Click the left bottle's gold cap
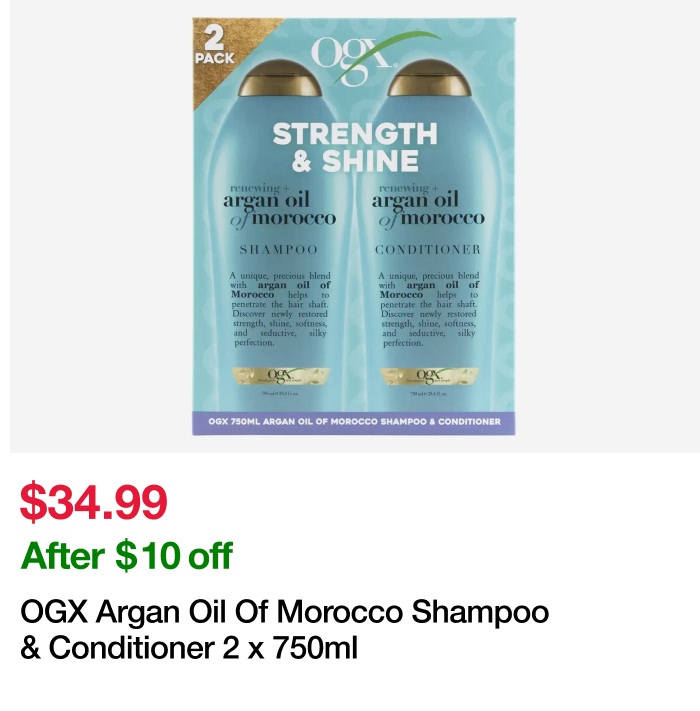This screenshot has height=711, width=700. click(280, 78)
